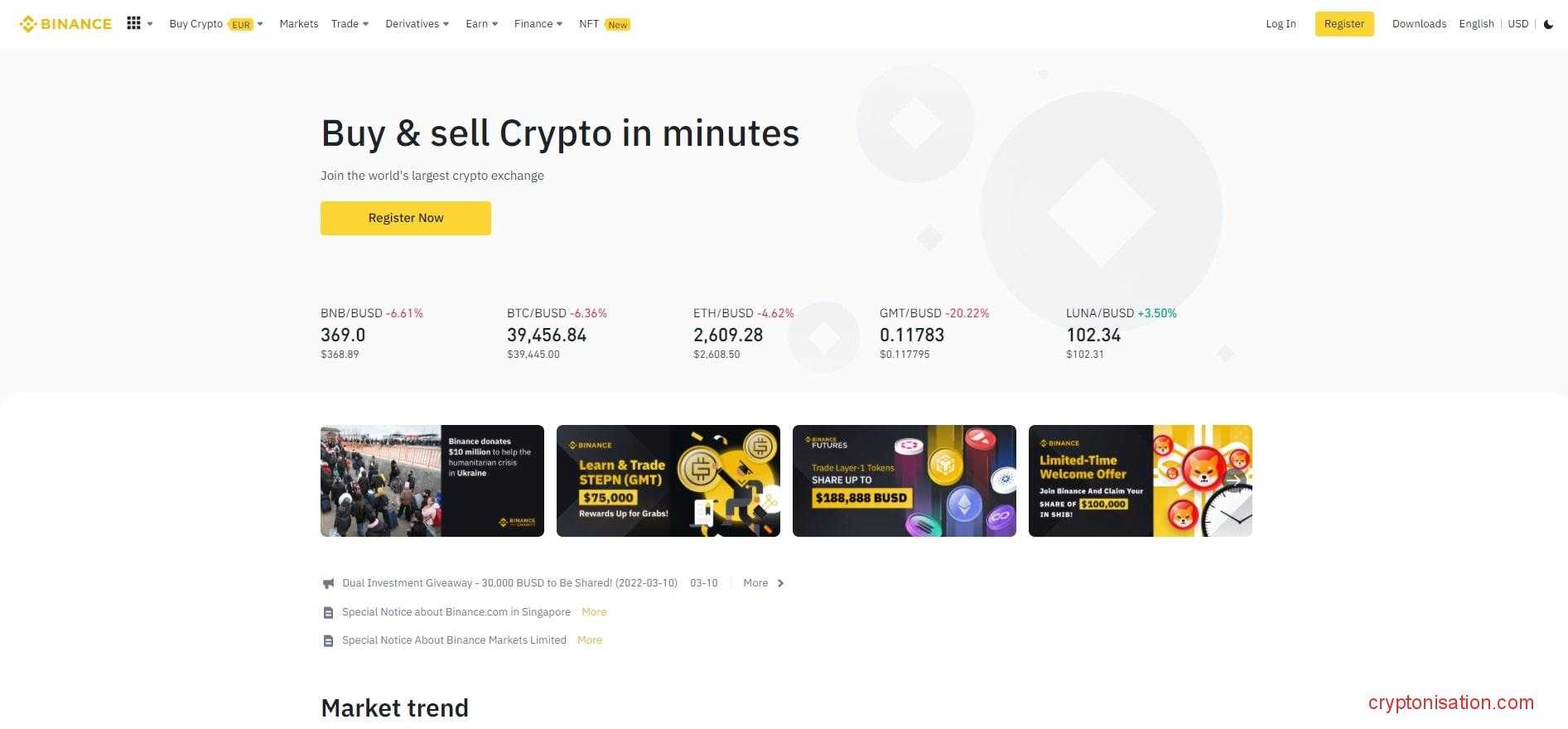Screen dimensions: 1568x729
Task: Click document icon beside Markets Limited notice
Action: (x=328, y=641)
